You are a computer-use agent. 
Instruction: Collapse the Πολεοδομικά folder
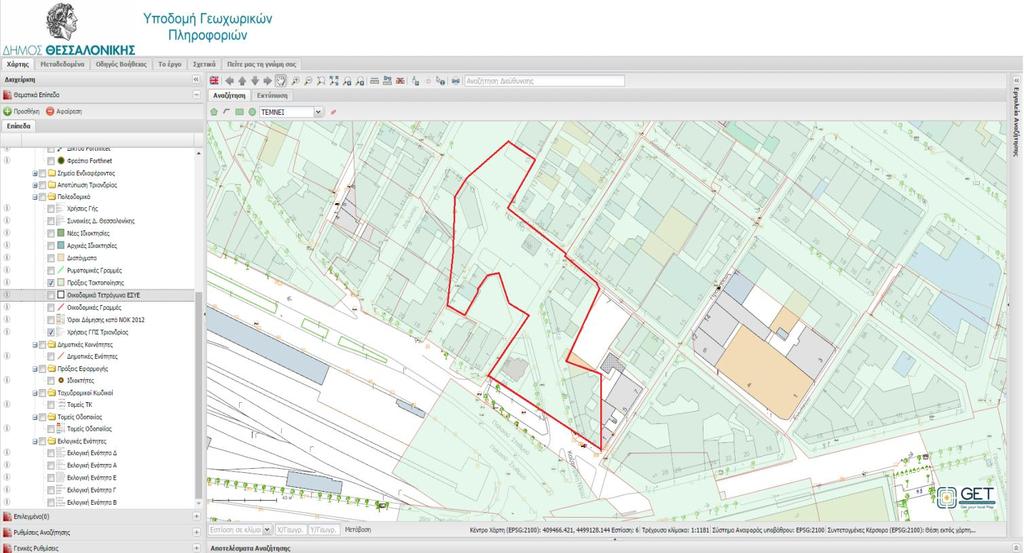35,197
